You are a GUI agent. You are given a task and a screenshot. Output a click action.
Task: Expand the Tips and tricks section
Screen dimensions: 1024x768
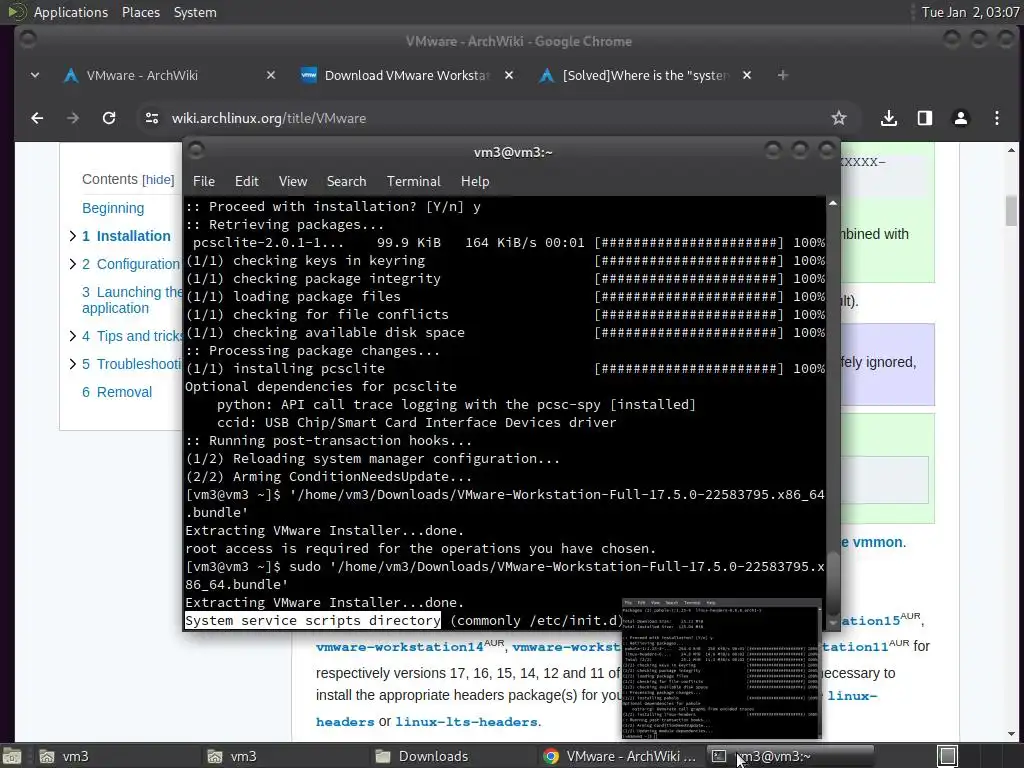[72, 336]
